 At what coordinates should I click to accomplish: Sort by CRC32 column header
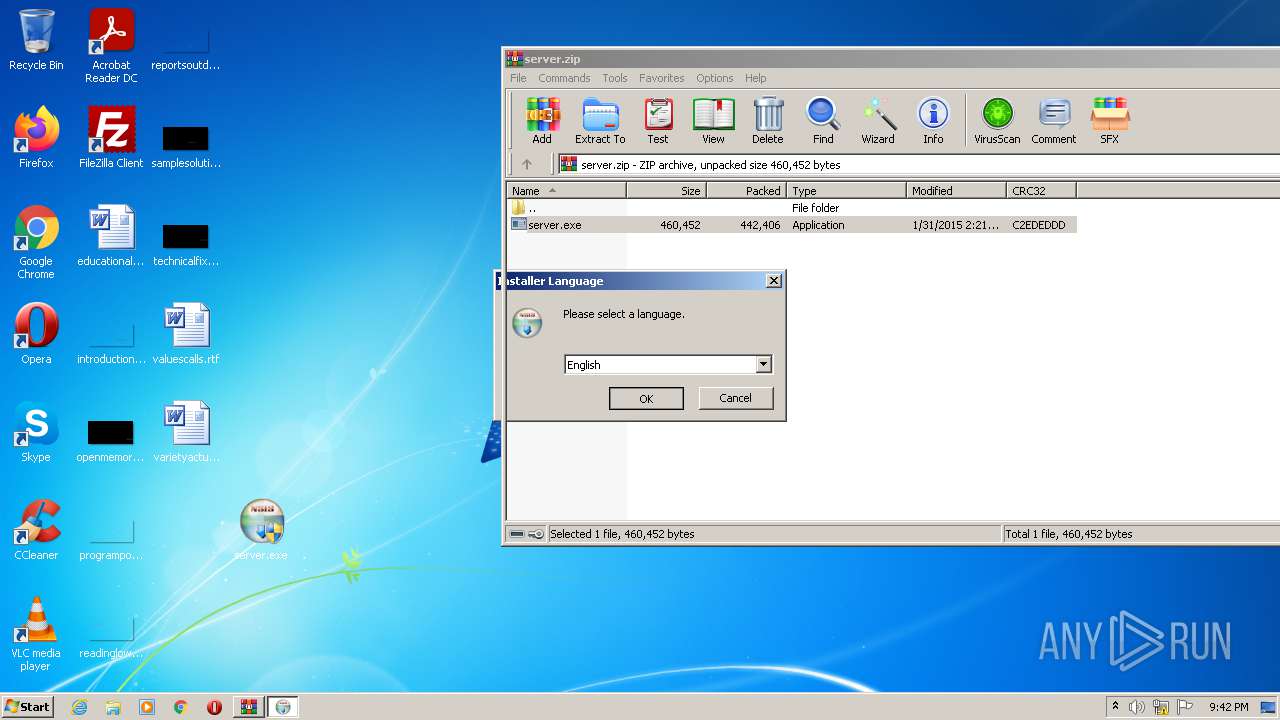[1042, 190]
